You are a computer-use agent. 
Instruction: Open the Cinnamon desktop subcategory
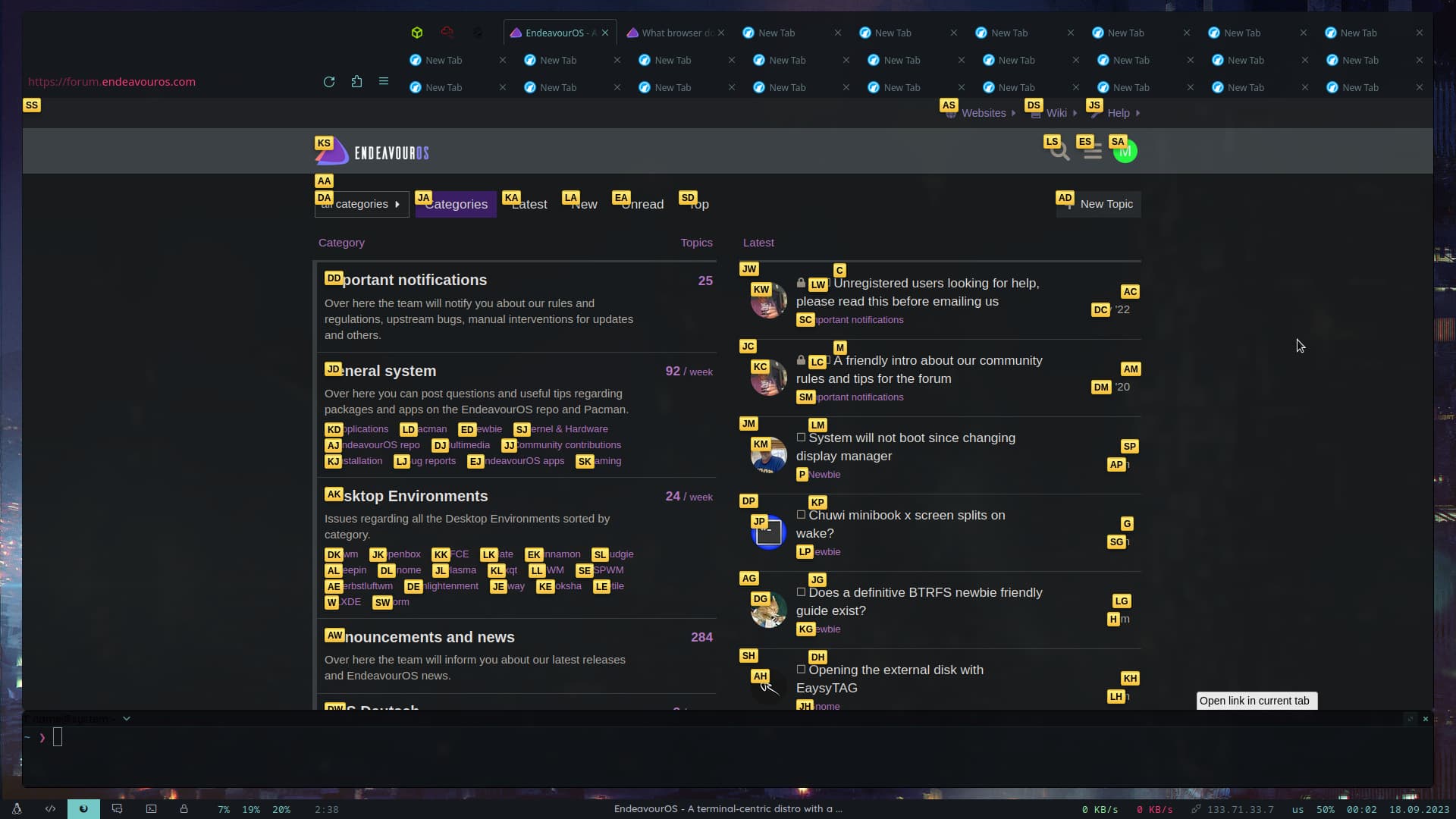[x=554, y=554]
